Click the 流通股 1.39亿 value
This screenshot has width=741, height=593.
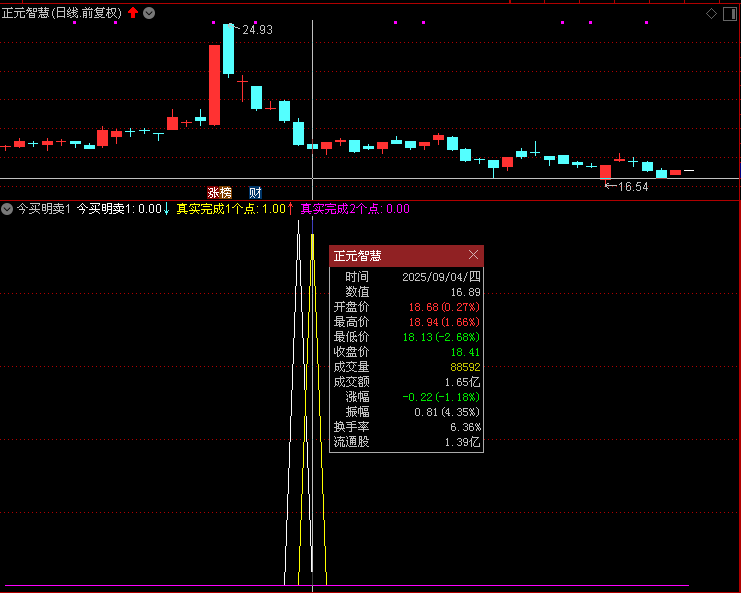tap(463, 442)
